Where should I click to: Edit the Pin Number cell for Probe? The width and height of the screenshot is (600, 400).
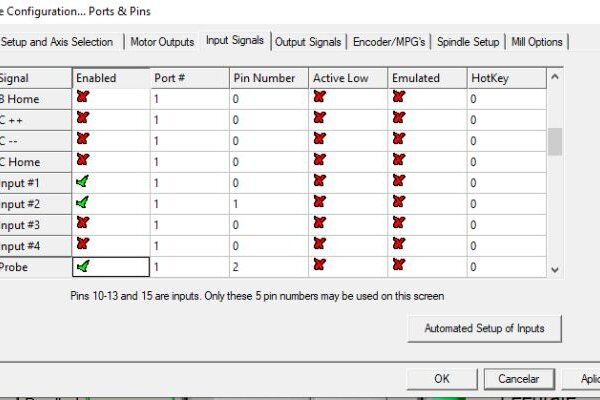pos(268,266)
